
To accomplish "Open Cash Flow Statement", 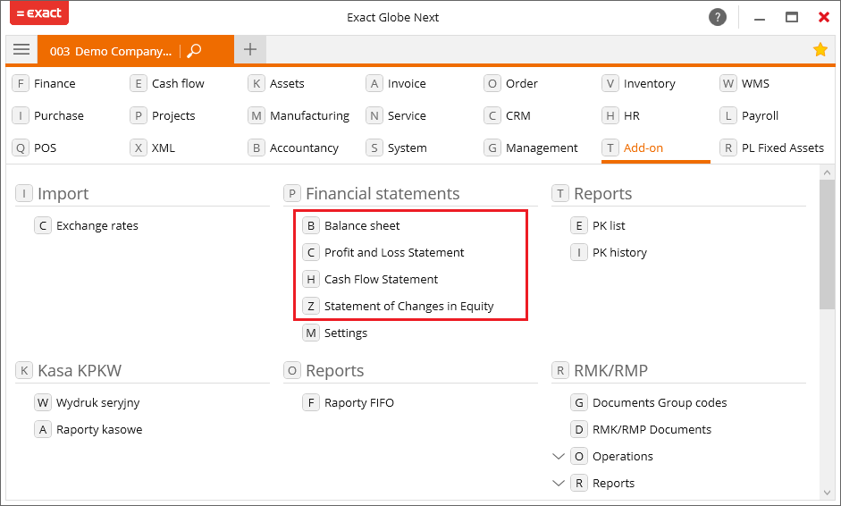I will [x=370, y=279].
